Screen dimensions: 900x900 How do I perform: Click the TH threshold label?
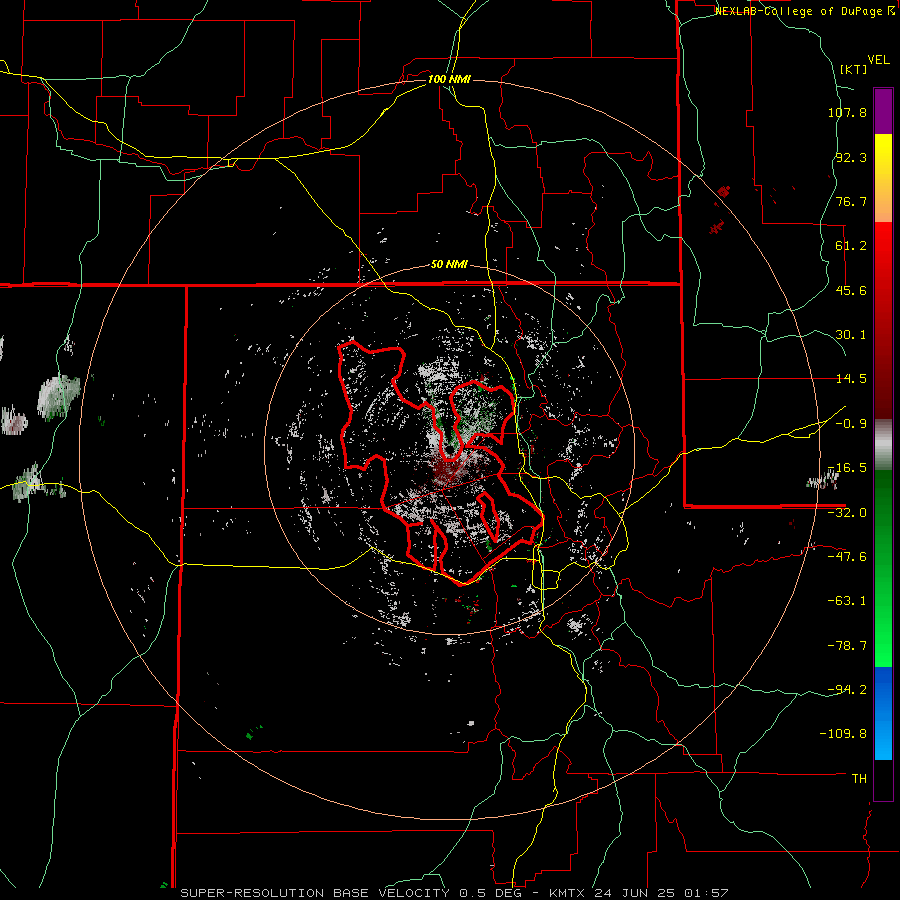pos(859,779)
